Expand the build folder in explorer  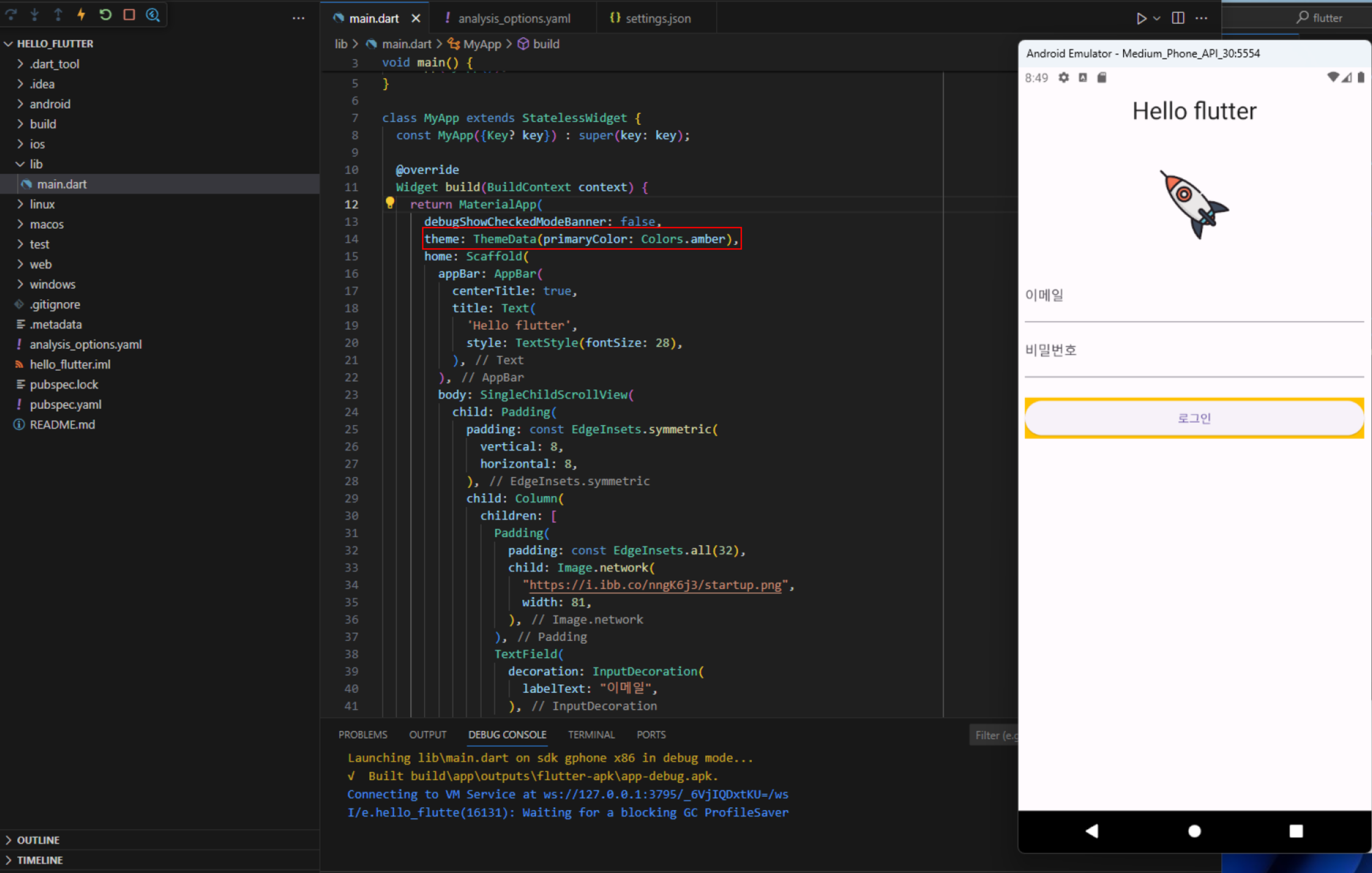[20, 124]
